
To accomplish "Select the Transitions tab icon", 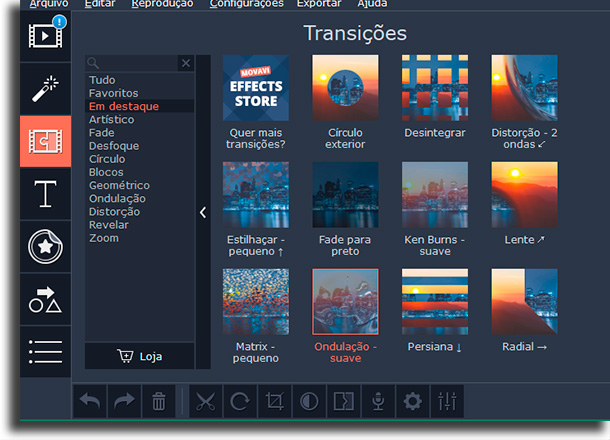I will click(x=46, y=141).
